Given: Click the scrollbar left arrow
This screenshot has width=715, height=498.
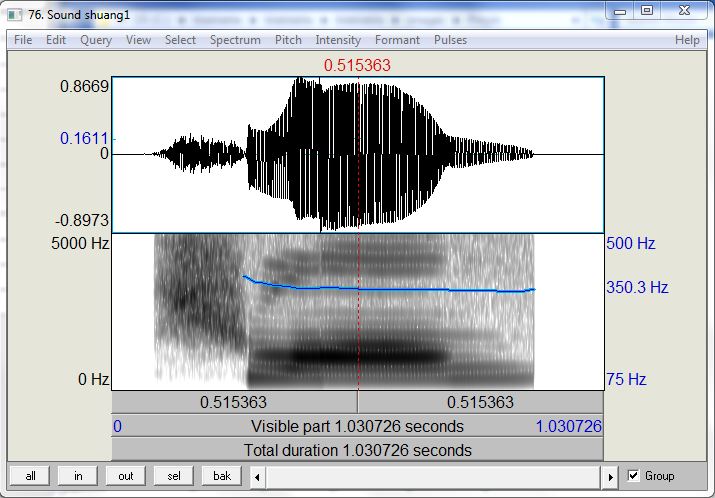Looking at the screenshot, I should pyautogui.click(x=257, y=477).
